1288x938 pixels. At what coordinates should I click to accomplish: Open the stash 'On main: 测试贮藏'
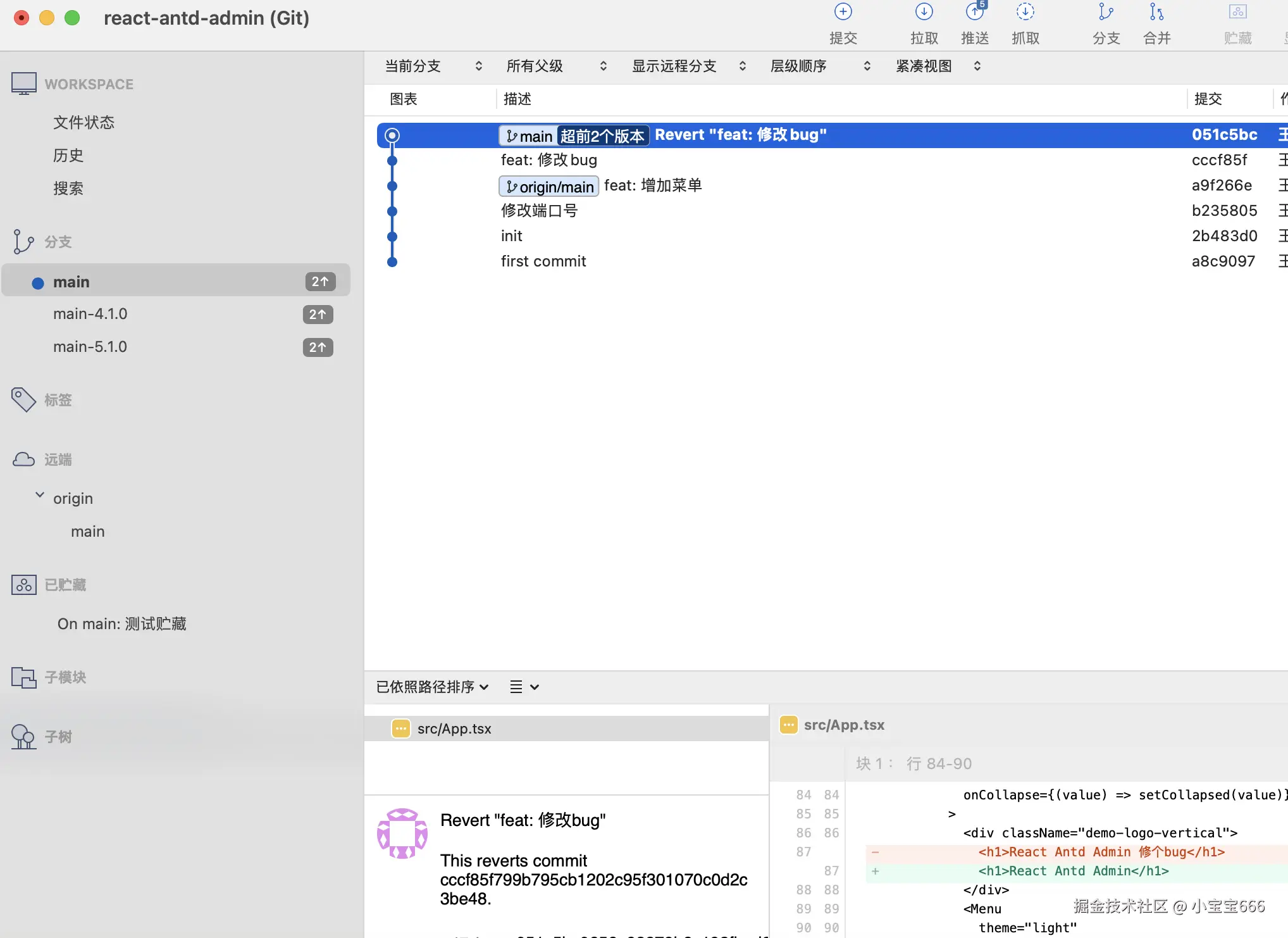point(121,623)
